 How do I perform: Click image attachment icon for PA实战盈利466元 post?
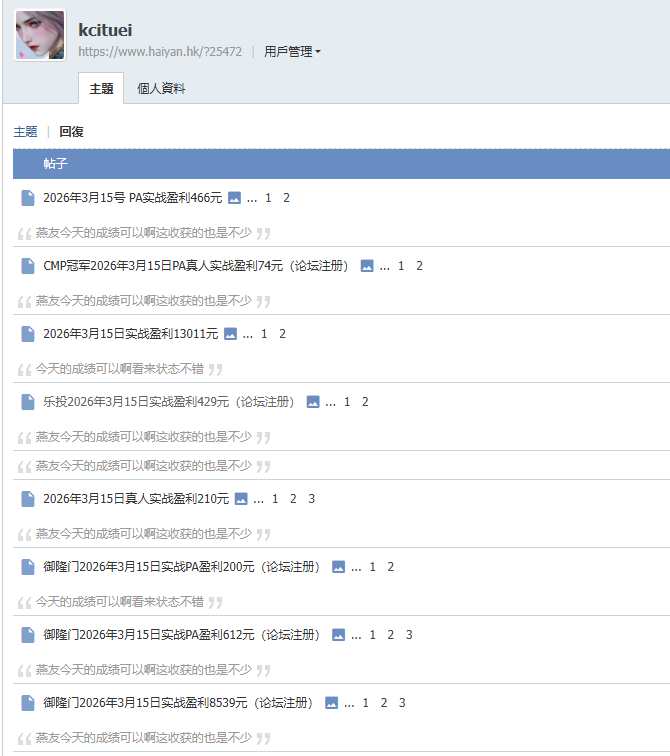point(235,198)
